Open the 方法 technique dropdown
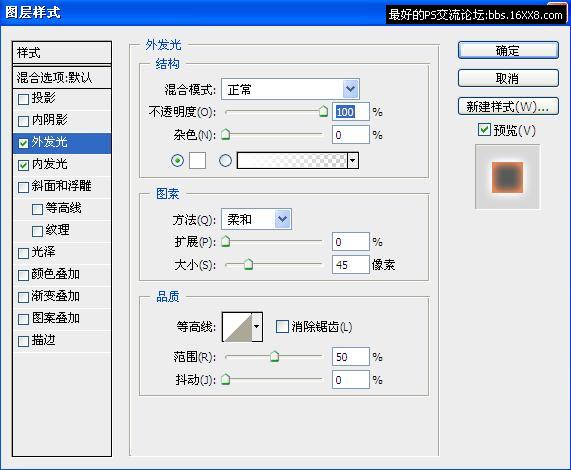This screenshot has height=470, width=571. (x=256, y=219)
